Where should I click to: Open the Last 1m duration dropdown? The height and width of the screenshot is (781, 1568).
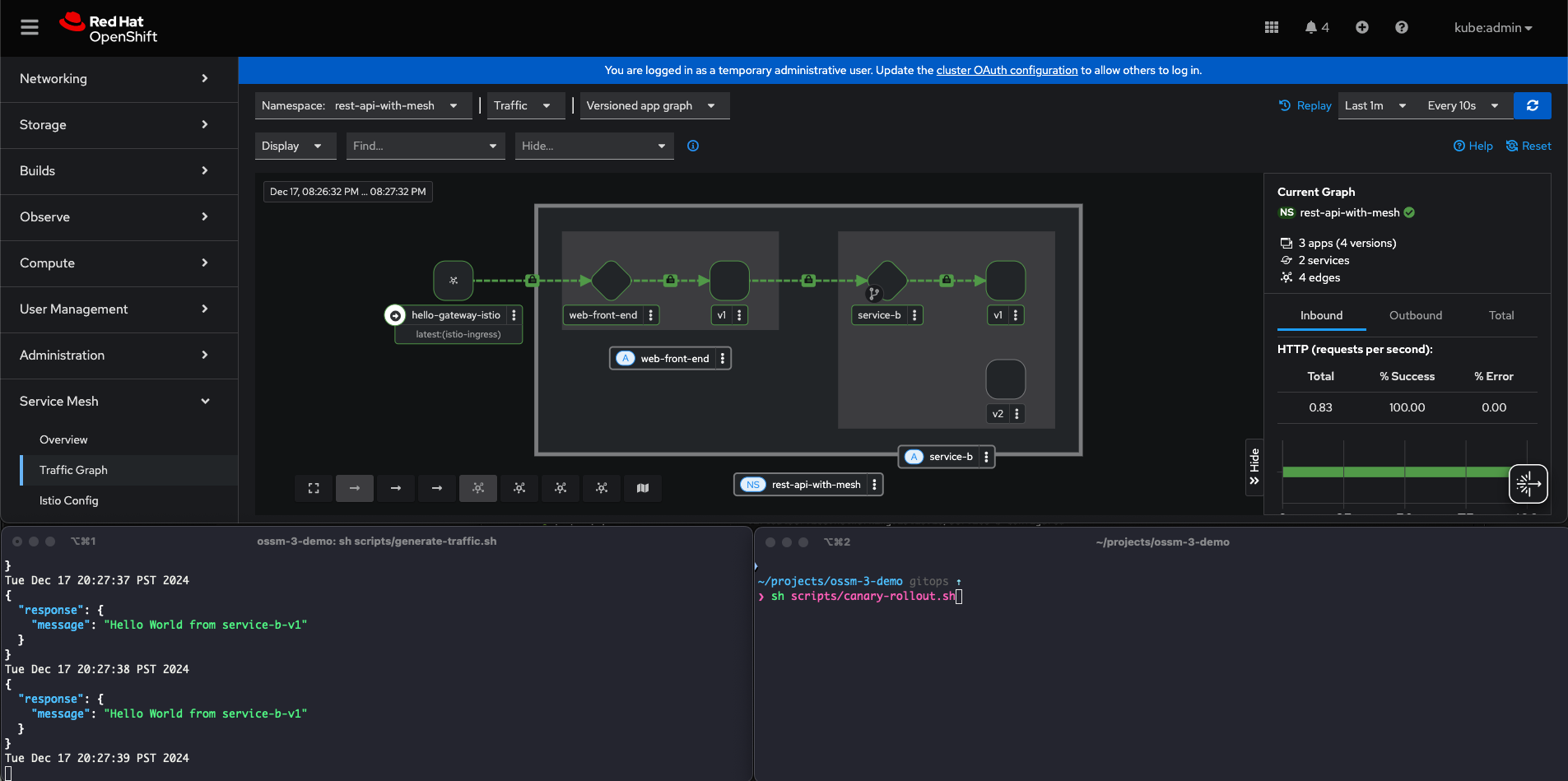tap(1375, 105)
